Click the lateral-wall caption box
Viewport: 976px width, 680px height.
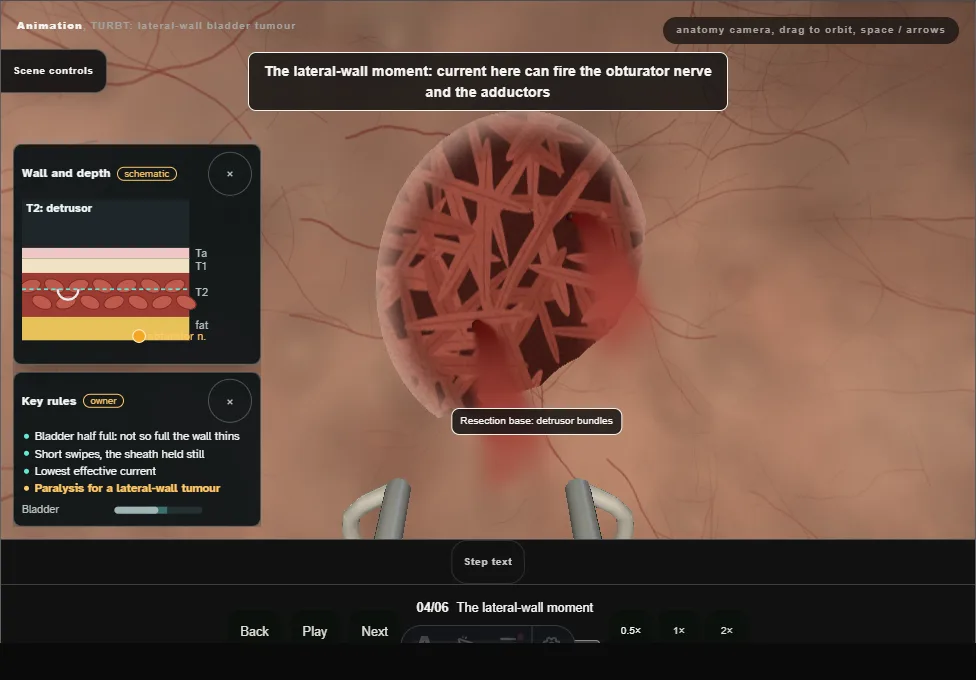[x=488, y=82]
